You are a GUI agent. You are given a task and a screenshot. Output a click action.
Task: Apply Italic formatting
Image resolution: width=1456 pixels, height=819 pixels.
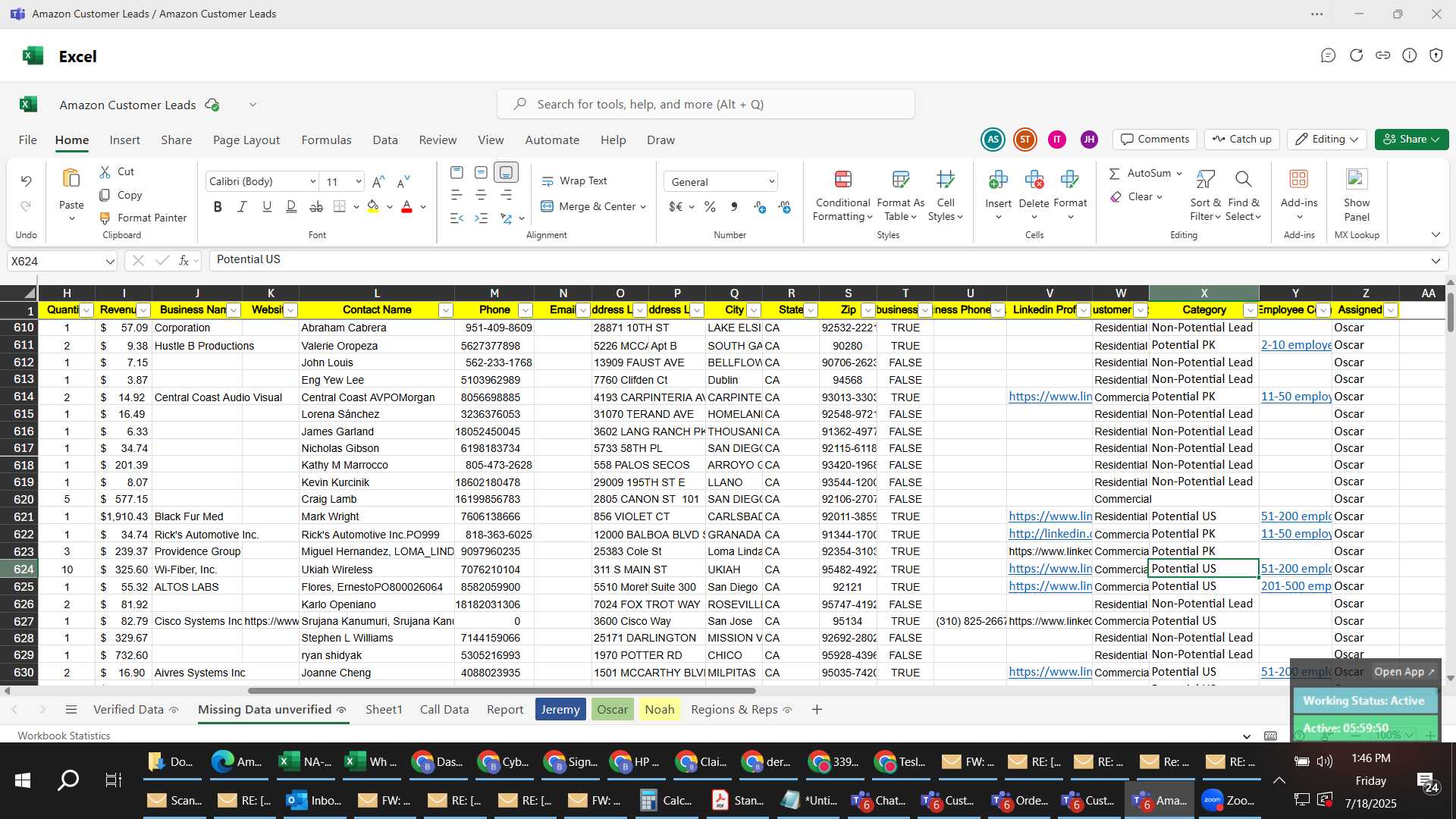(242, 206)
